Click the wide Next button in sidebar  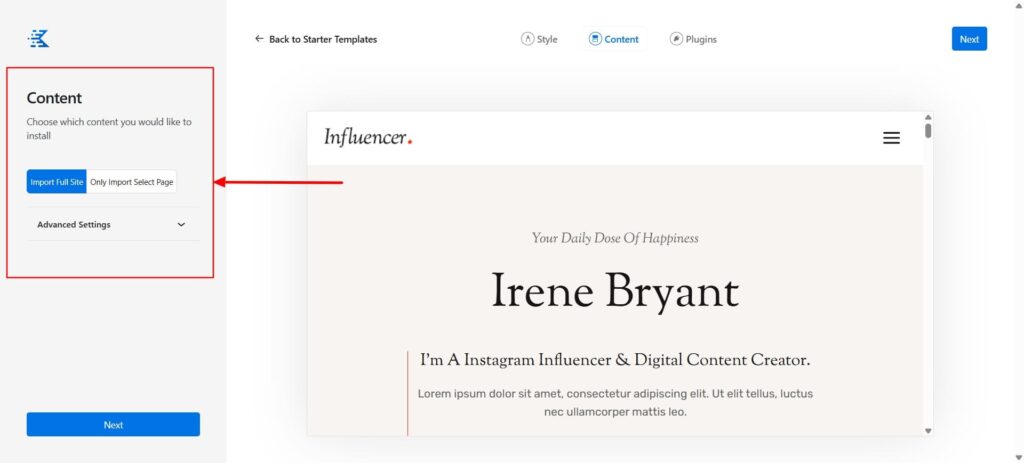tap(113, 424)
